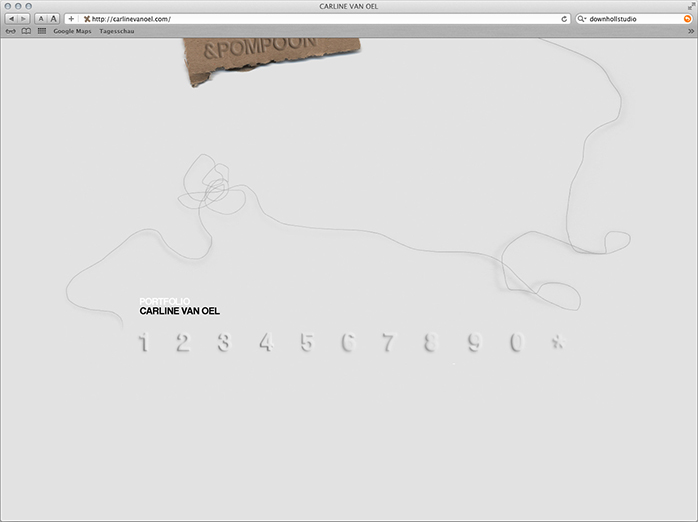Open the Top Sites grid icon
The image size is (698, 522).
coord(42,31)
